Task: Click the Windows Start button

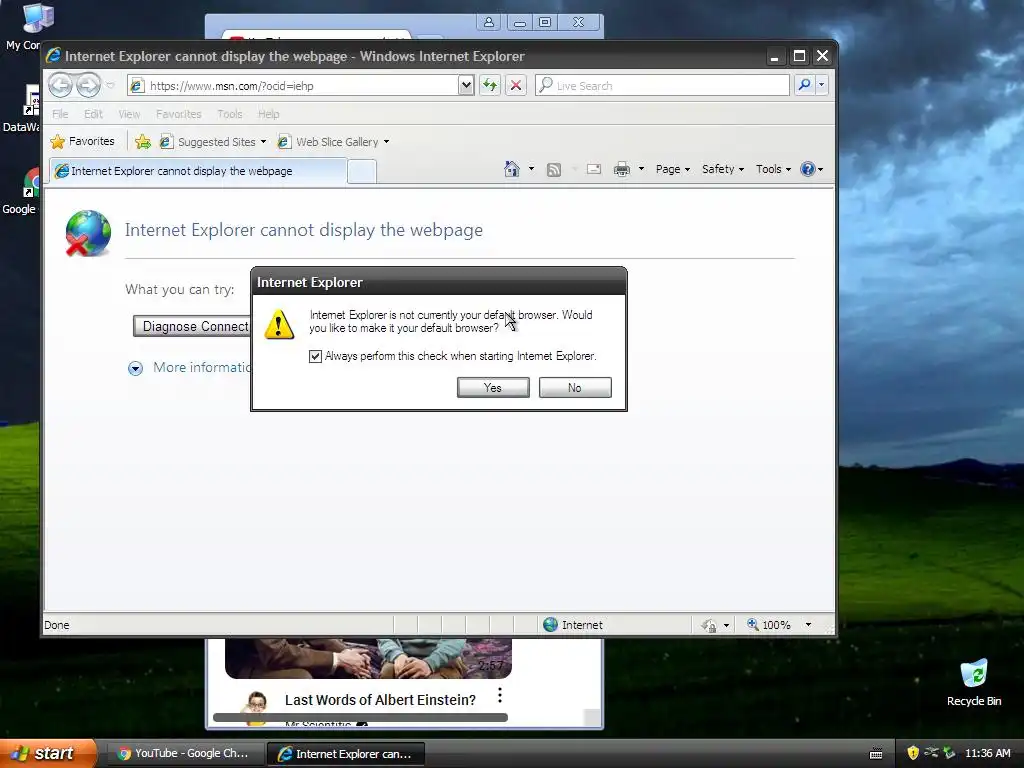Action: pos(47,754)
